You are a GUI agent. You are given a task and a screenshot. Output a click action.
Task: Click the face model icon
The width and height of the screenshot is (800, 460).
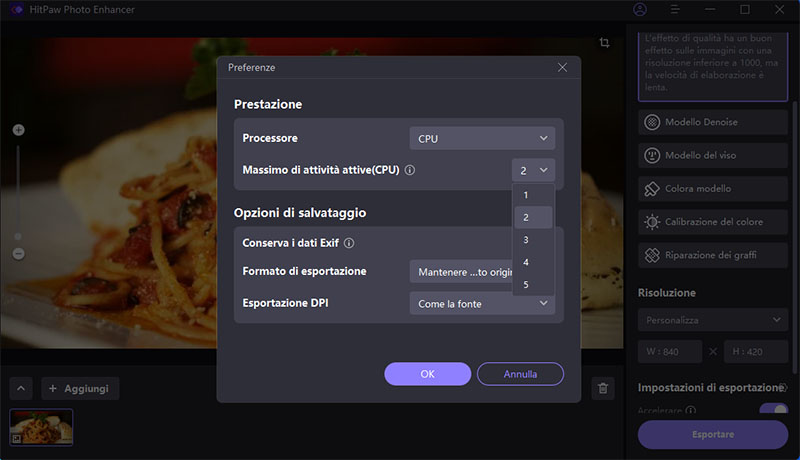(x=652, y=156)
